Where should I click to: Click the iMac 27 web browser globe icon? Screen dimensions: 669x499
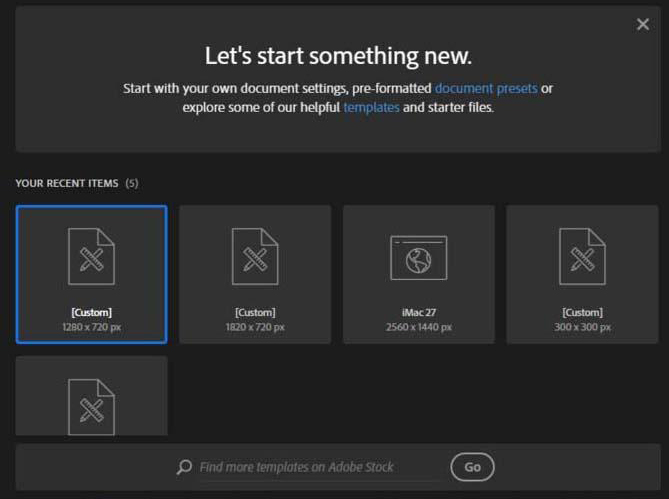click(419, 258)
